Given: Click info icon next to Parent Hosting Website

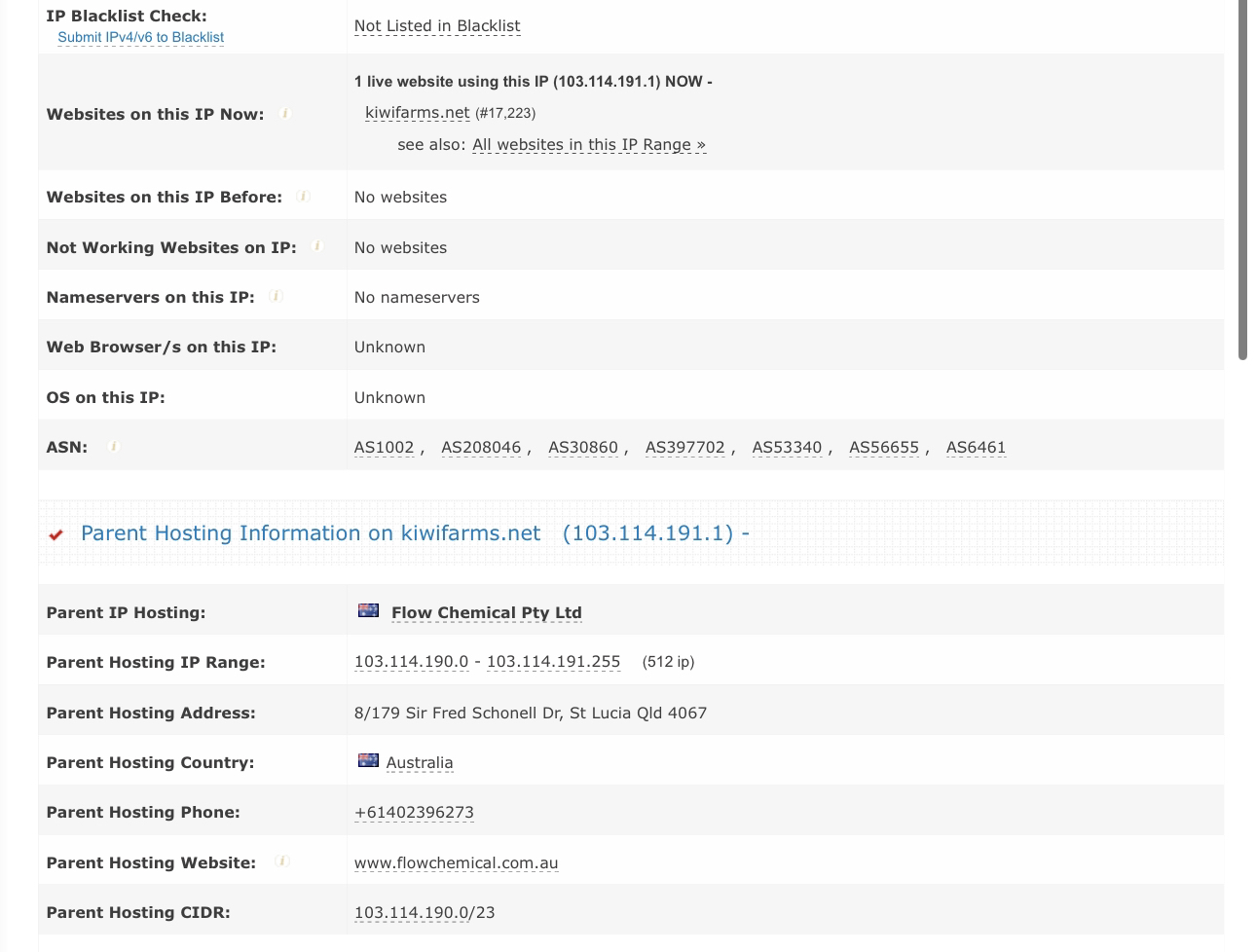Looking at the screenshot, I should point(281,861).
